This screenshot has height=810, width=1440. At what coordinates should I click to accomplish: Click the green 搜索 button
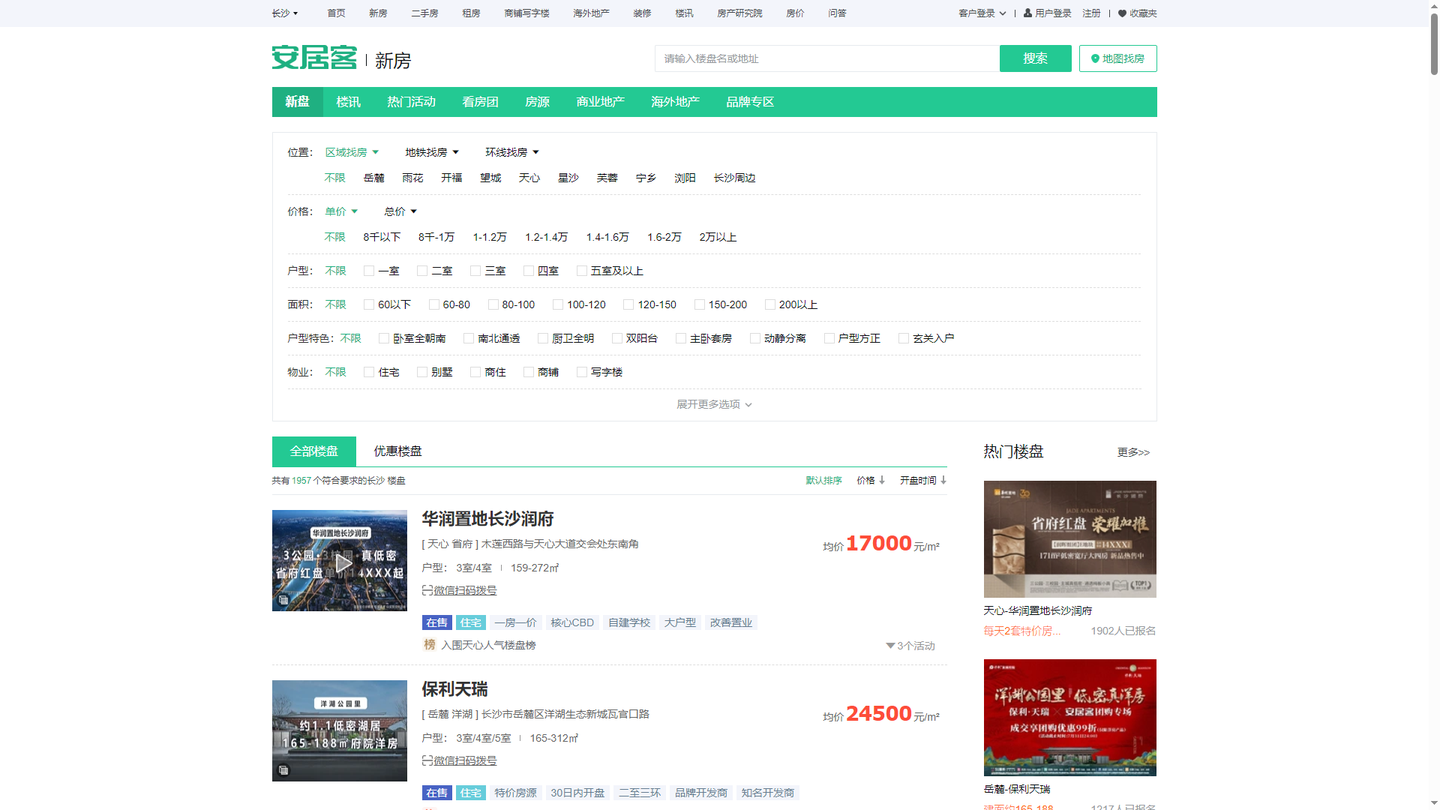pyautogui.click(x=1035, y=58)
